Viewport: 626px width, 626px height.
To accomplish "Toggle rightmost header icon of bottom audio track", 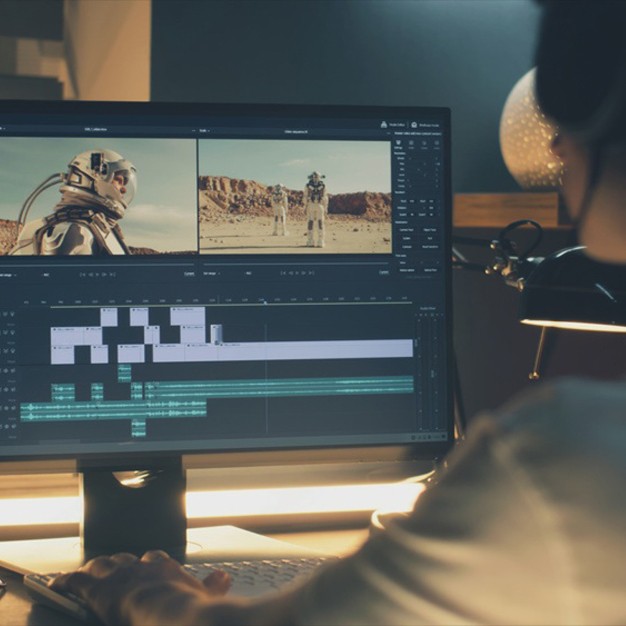I will pos(14,427).
